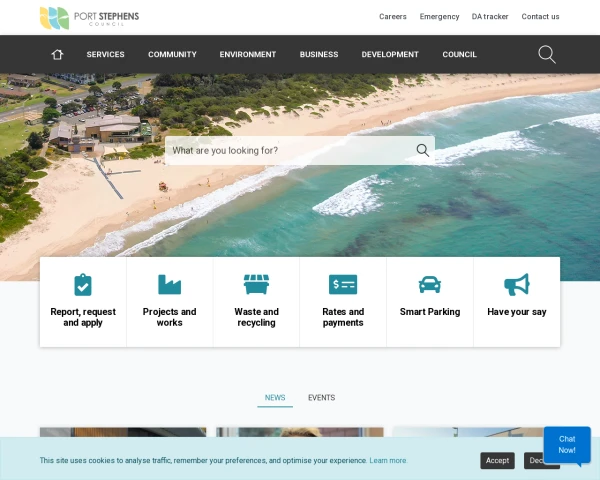Expand the Development menu

click(390, 54)
